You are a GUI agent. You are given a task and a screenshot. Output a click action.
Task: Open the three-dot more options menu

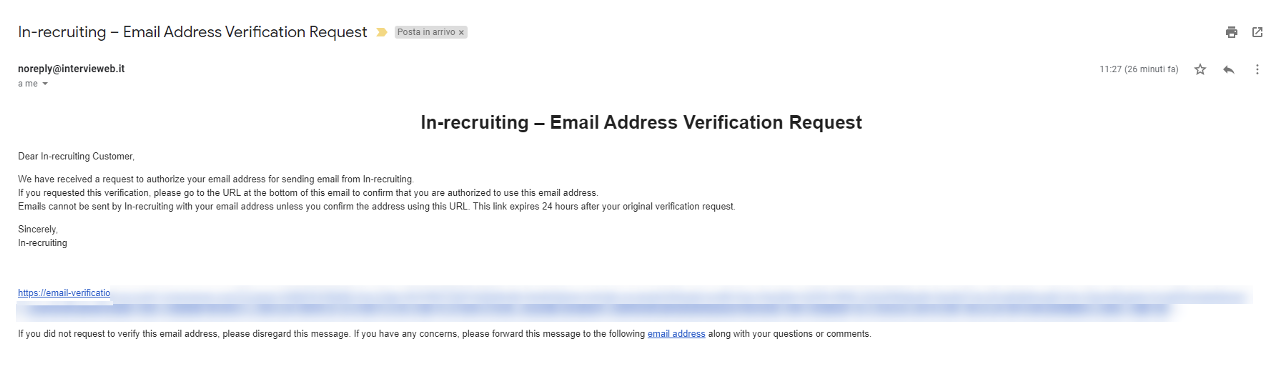[x=1257, y=69]
